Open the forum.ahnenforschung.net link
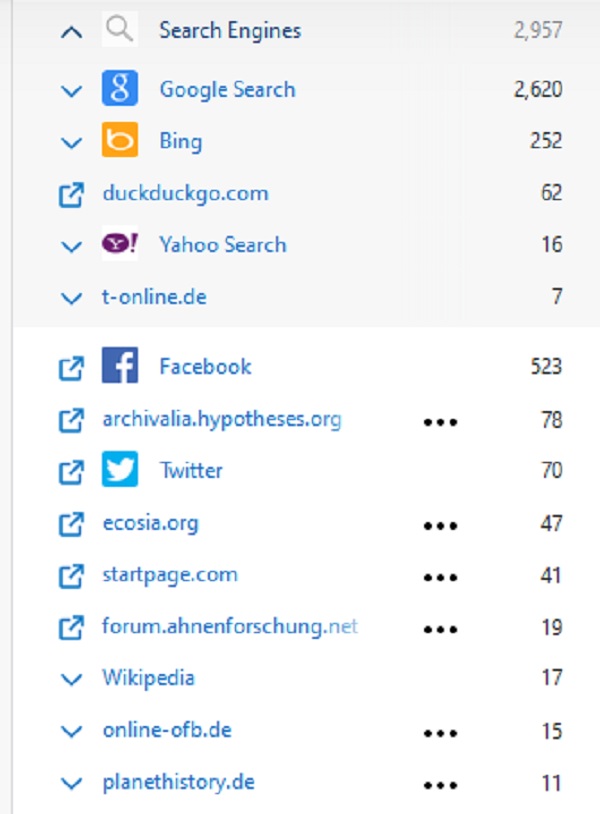The image size is (600, 814). click(x=229, y=627)
